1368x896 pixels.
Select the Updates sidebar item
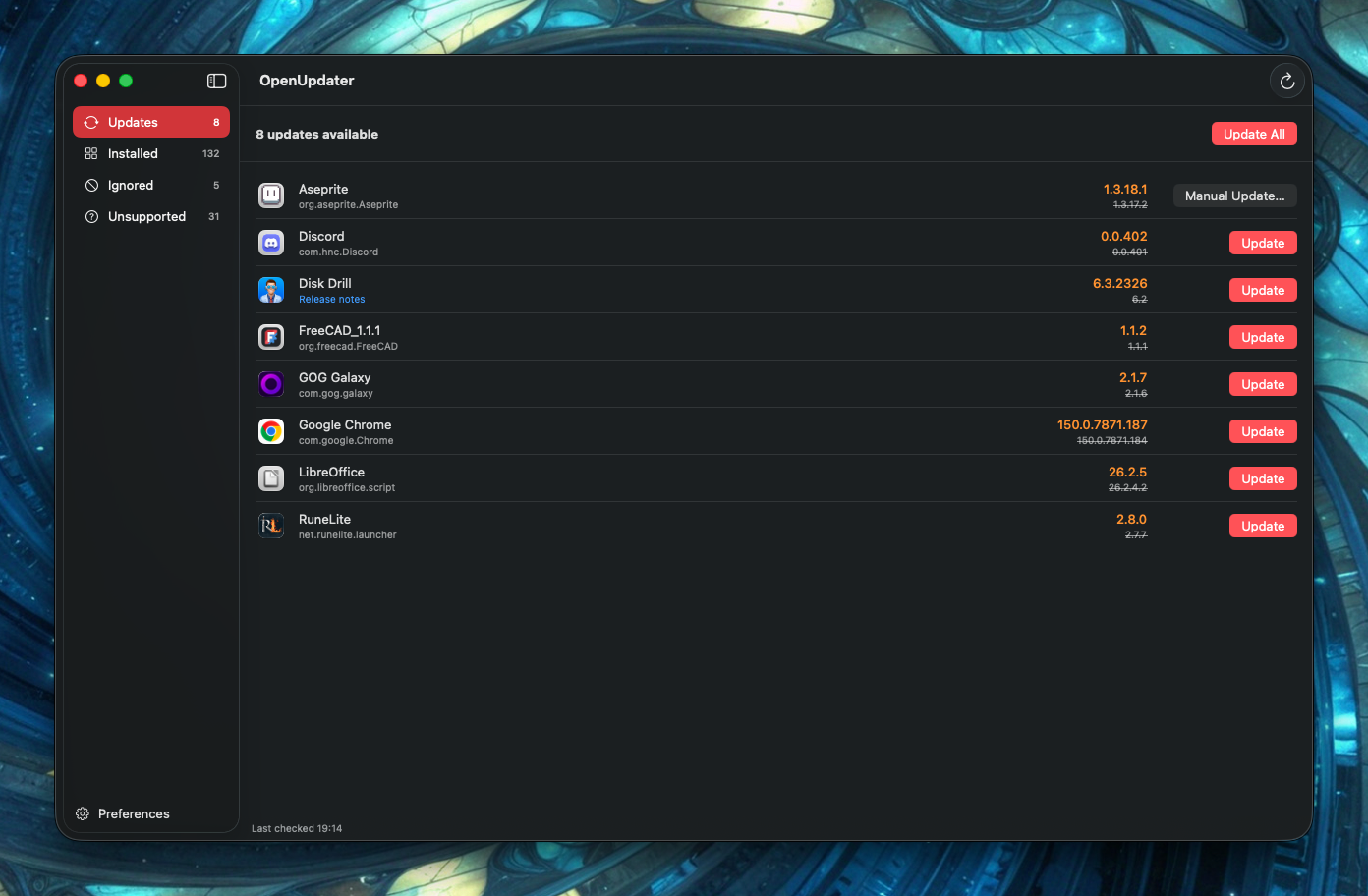tap(151, 122)
